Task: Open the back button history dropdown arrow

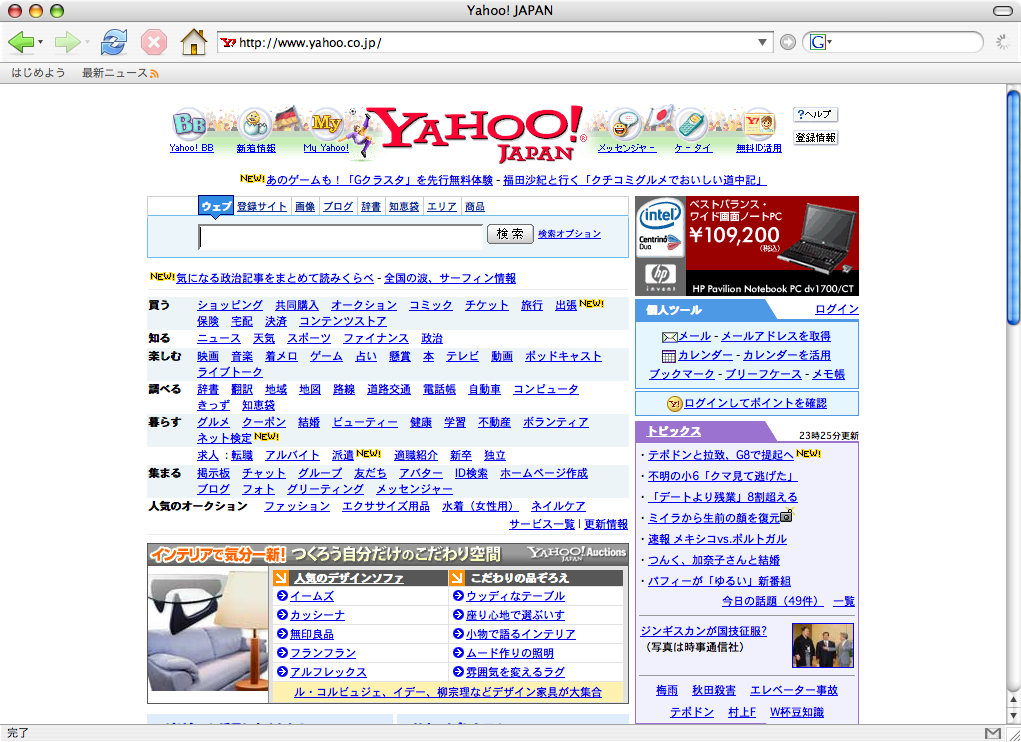Action: point(40,42)
